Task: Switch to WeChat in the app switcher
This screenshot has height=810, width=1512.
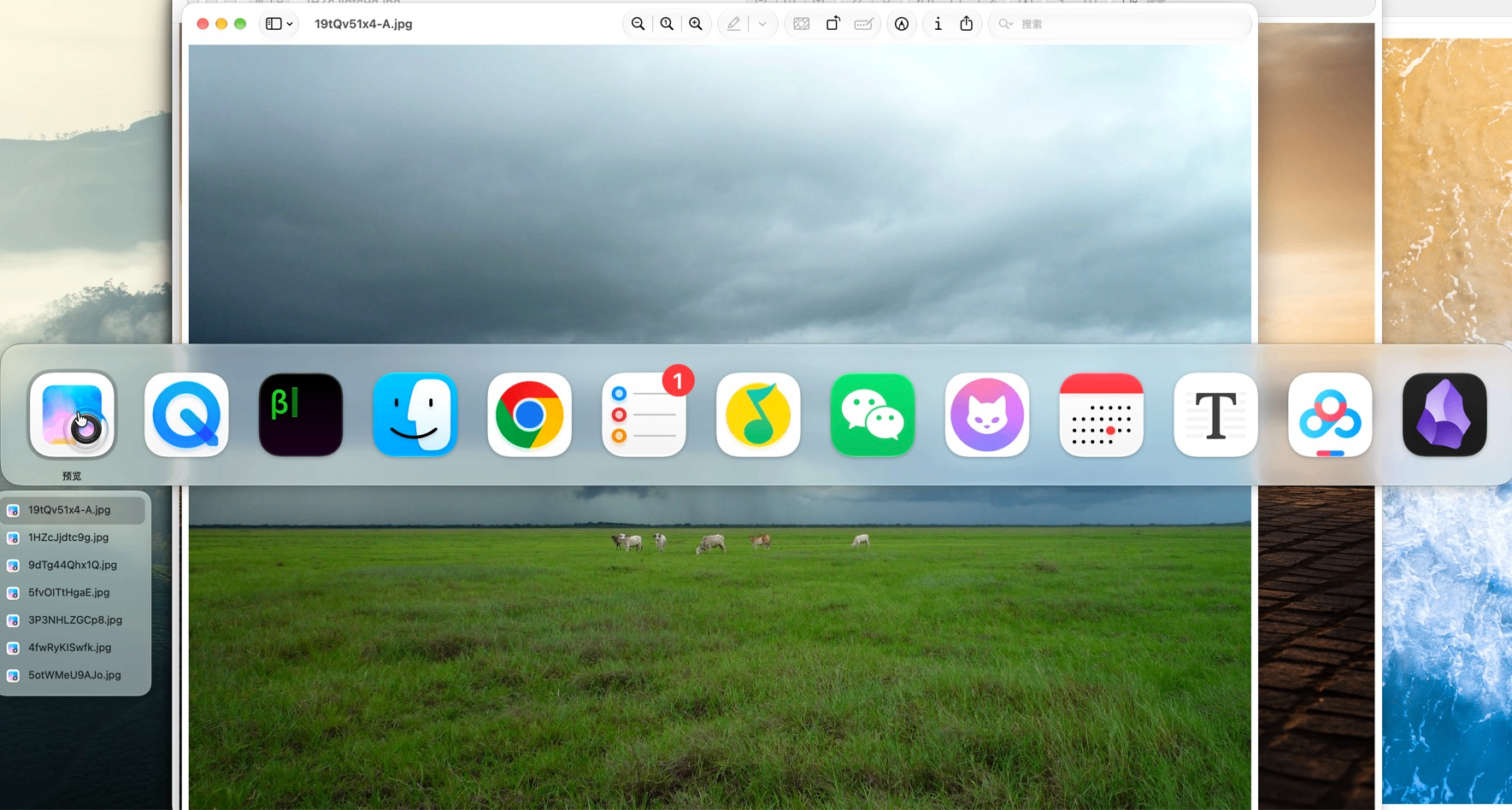Action: click(873, 414)
